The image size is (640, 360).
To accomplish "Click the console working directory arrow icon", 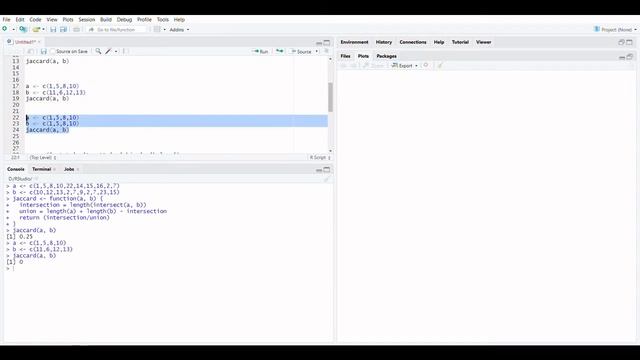I will [36, 179].
